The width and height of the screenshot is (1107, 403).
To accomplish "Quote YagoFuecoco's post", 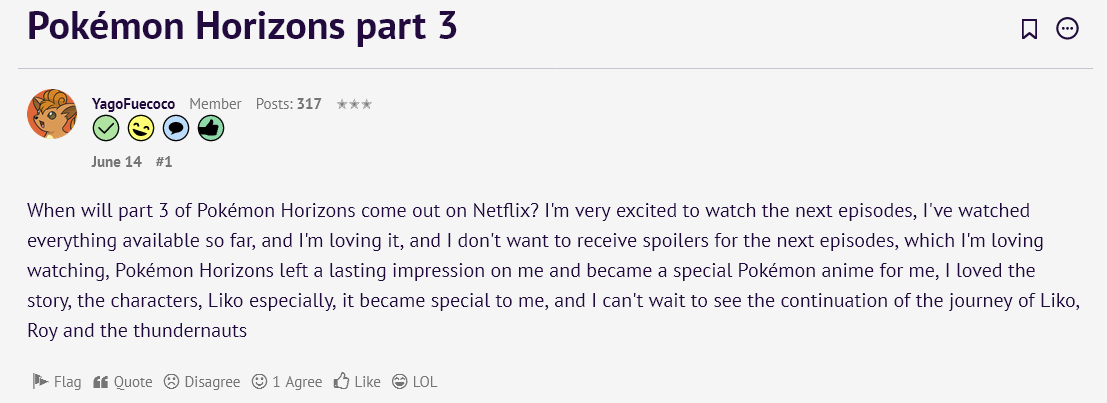I will tap(123, 381).
